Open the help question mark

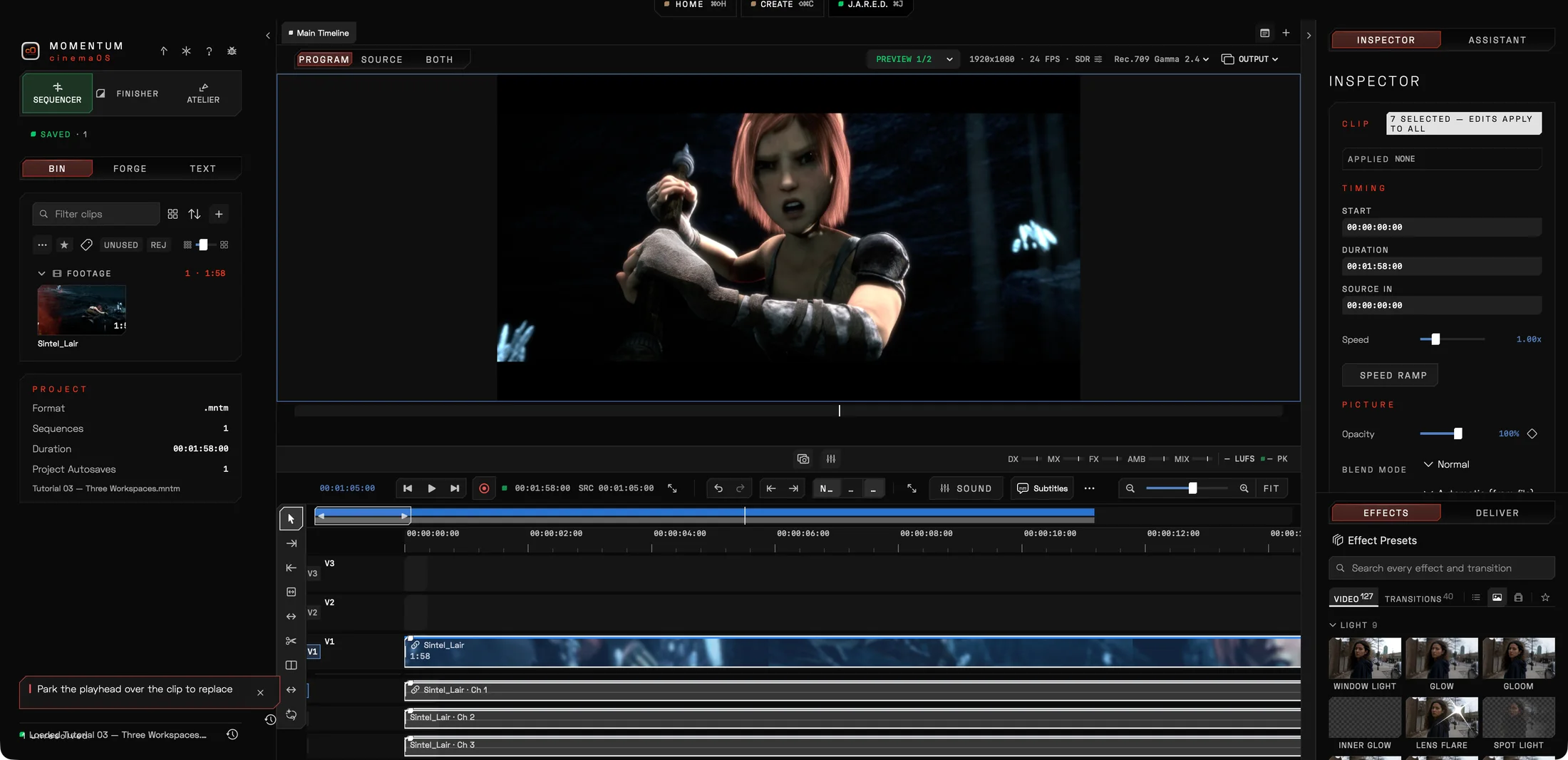[209, 51]
